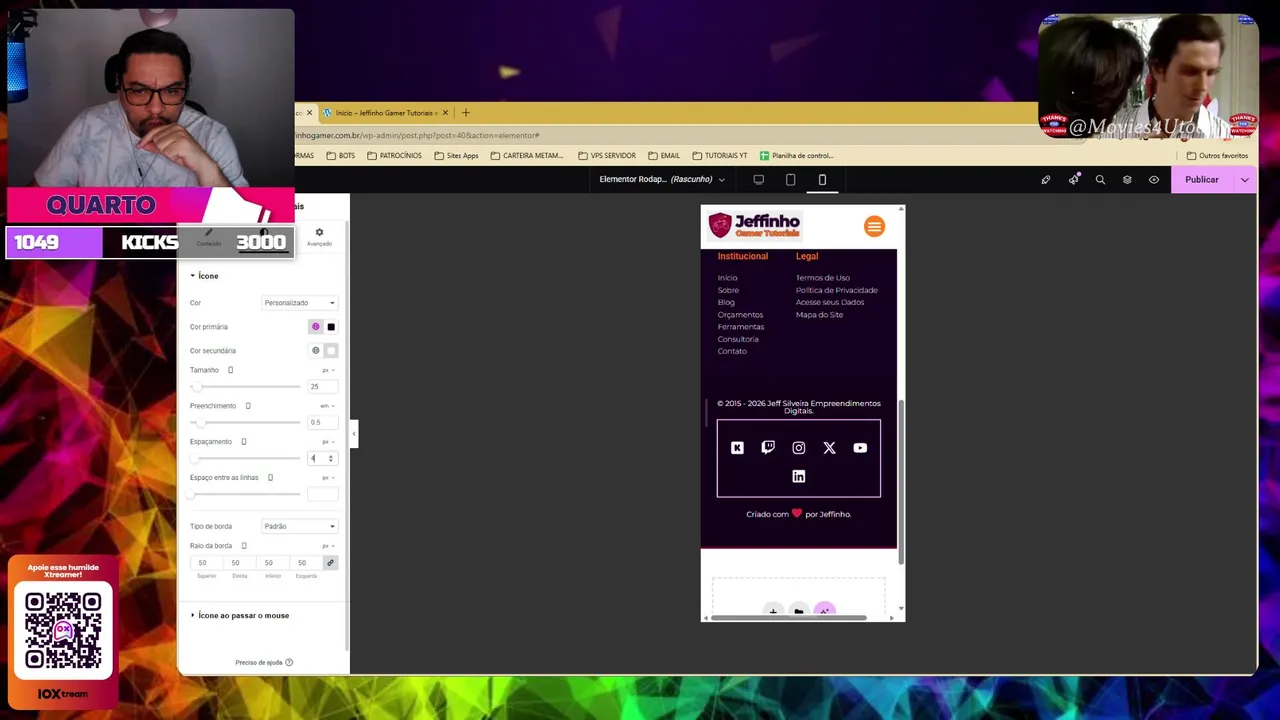
Task: Open the PATROCÍNIOS bookmark folder
Action: tap(394, 156)
